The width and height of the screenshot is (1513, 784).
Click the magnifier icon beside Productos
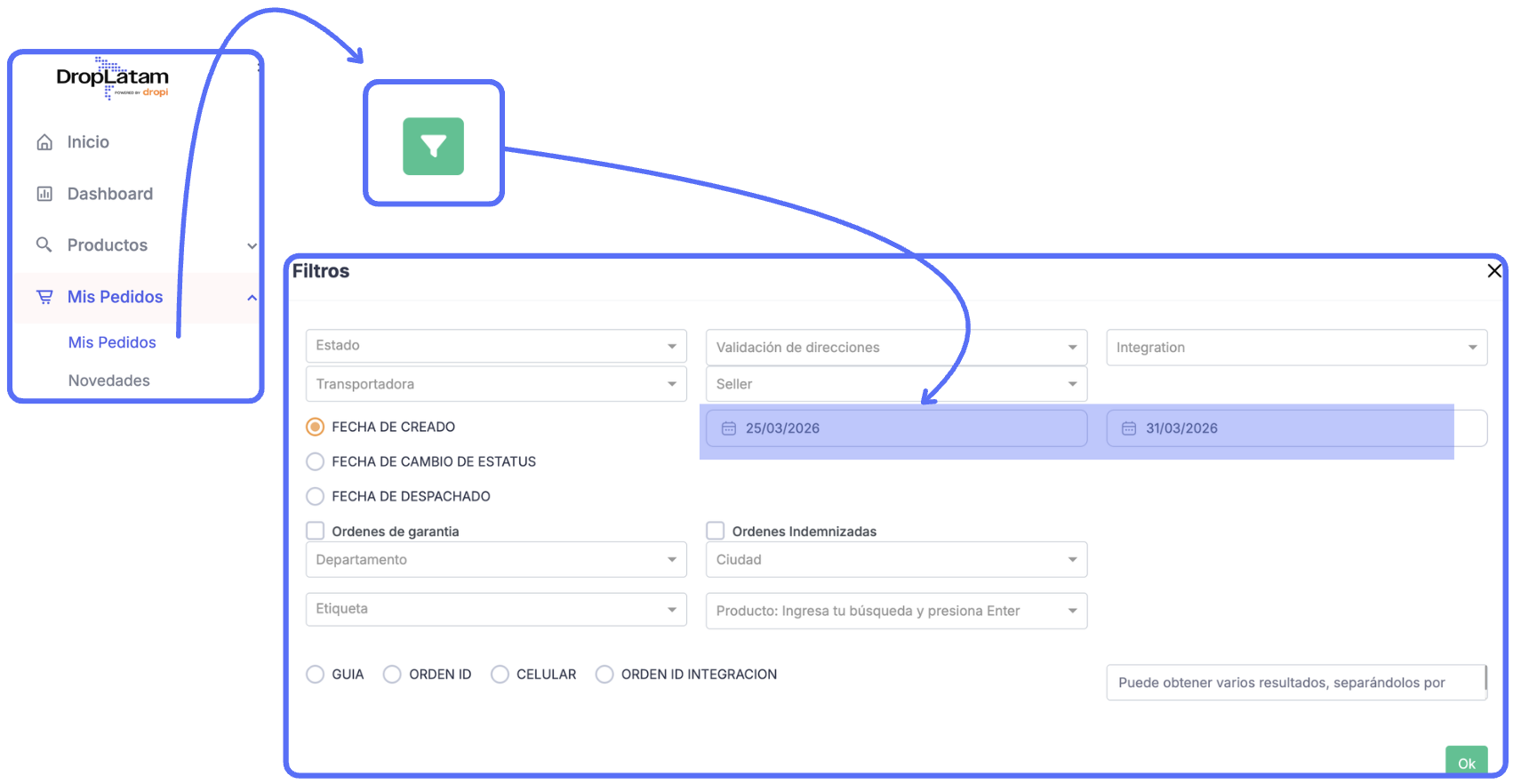click(x=44, y=244)
